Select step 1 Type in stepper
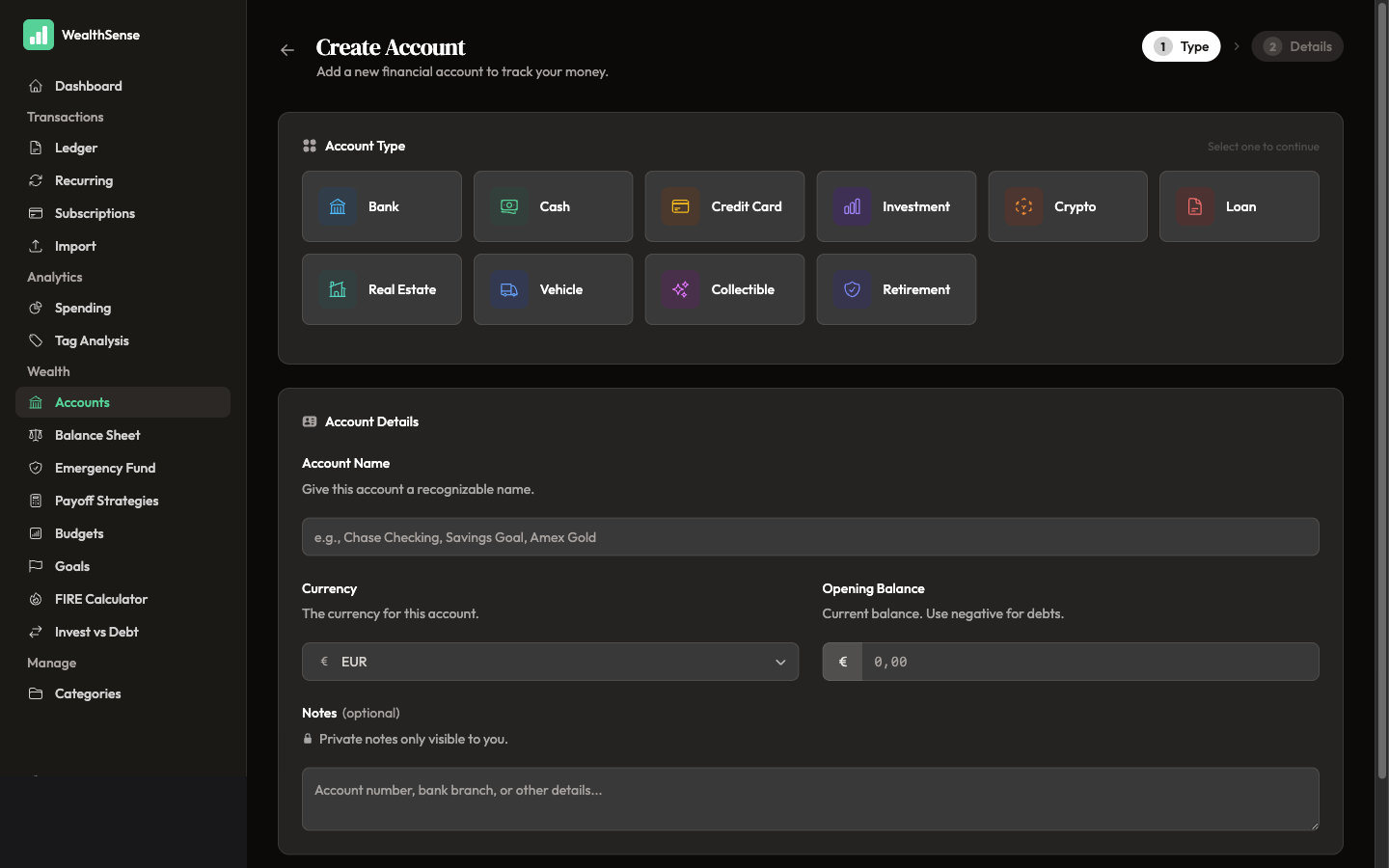The width and height of the screenshot is (1389, 868). 1181,46
